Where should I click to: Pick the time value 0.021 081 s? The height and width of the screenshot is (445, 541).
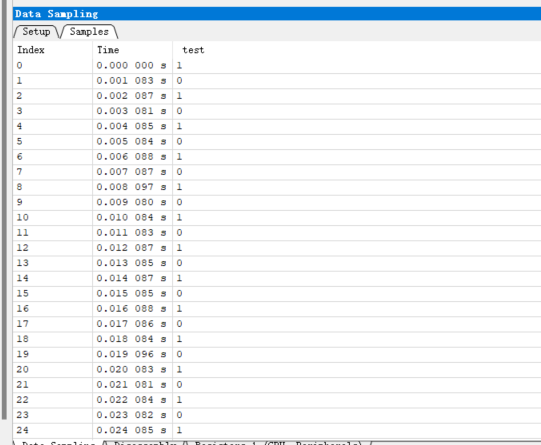tap(132, 384)
